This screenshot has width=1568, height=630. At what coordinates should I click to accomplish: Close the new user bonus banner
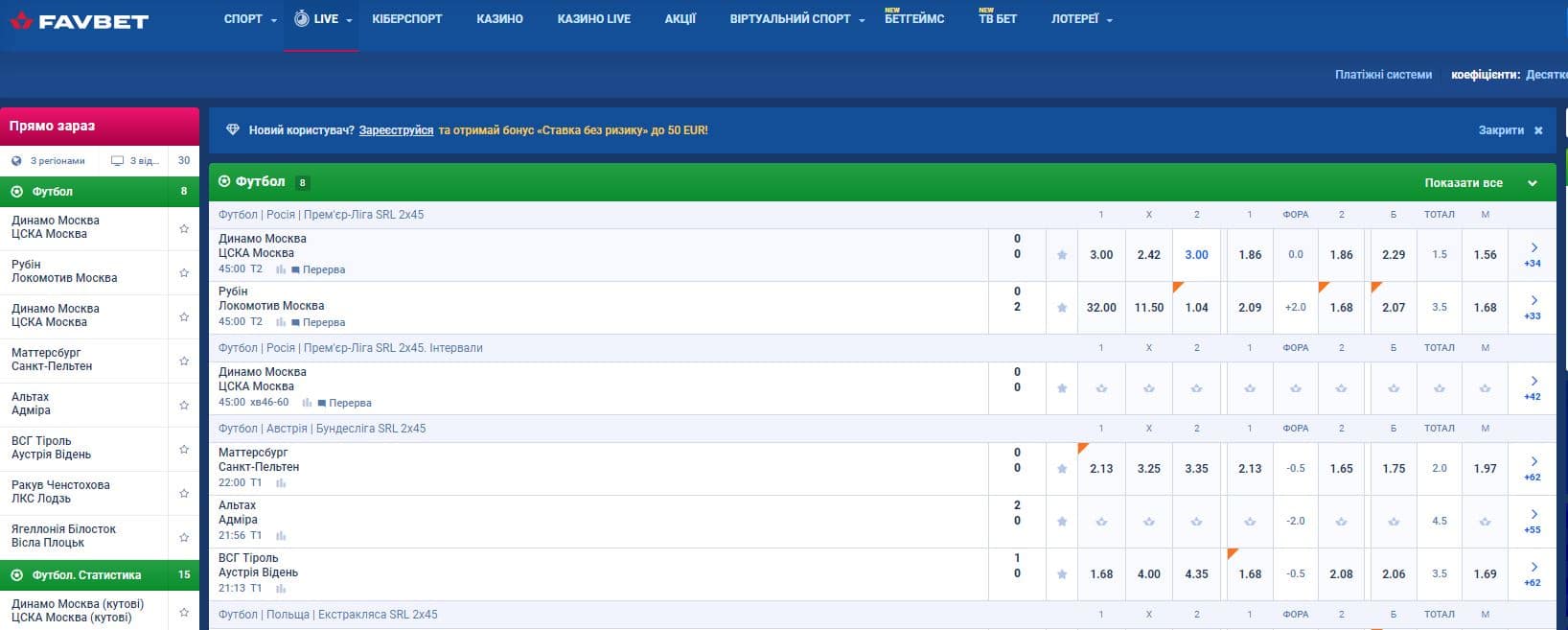coord(1538,130)
